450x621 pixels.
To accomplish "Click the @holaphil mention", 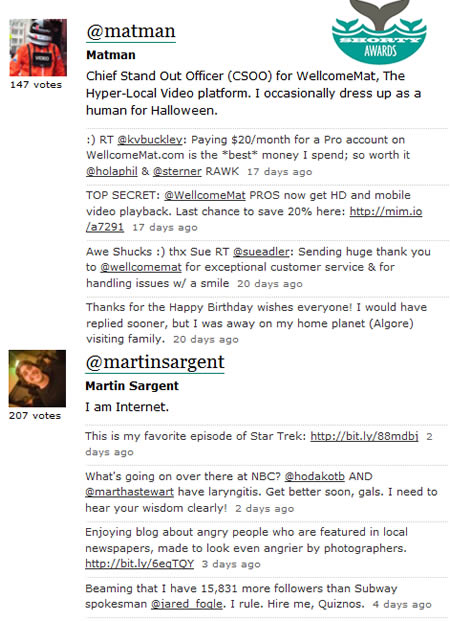I will pyautogui.click(x=112, y=171).
